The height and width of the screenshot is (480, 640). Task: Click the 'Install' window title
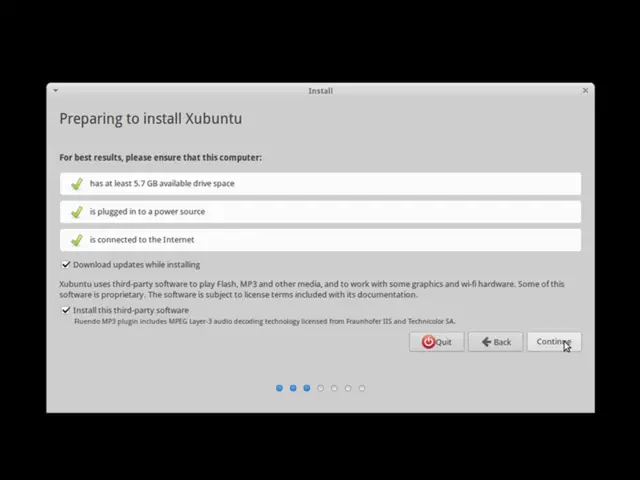pyautogui.click(x=320, y=91)
